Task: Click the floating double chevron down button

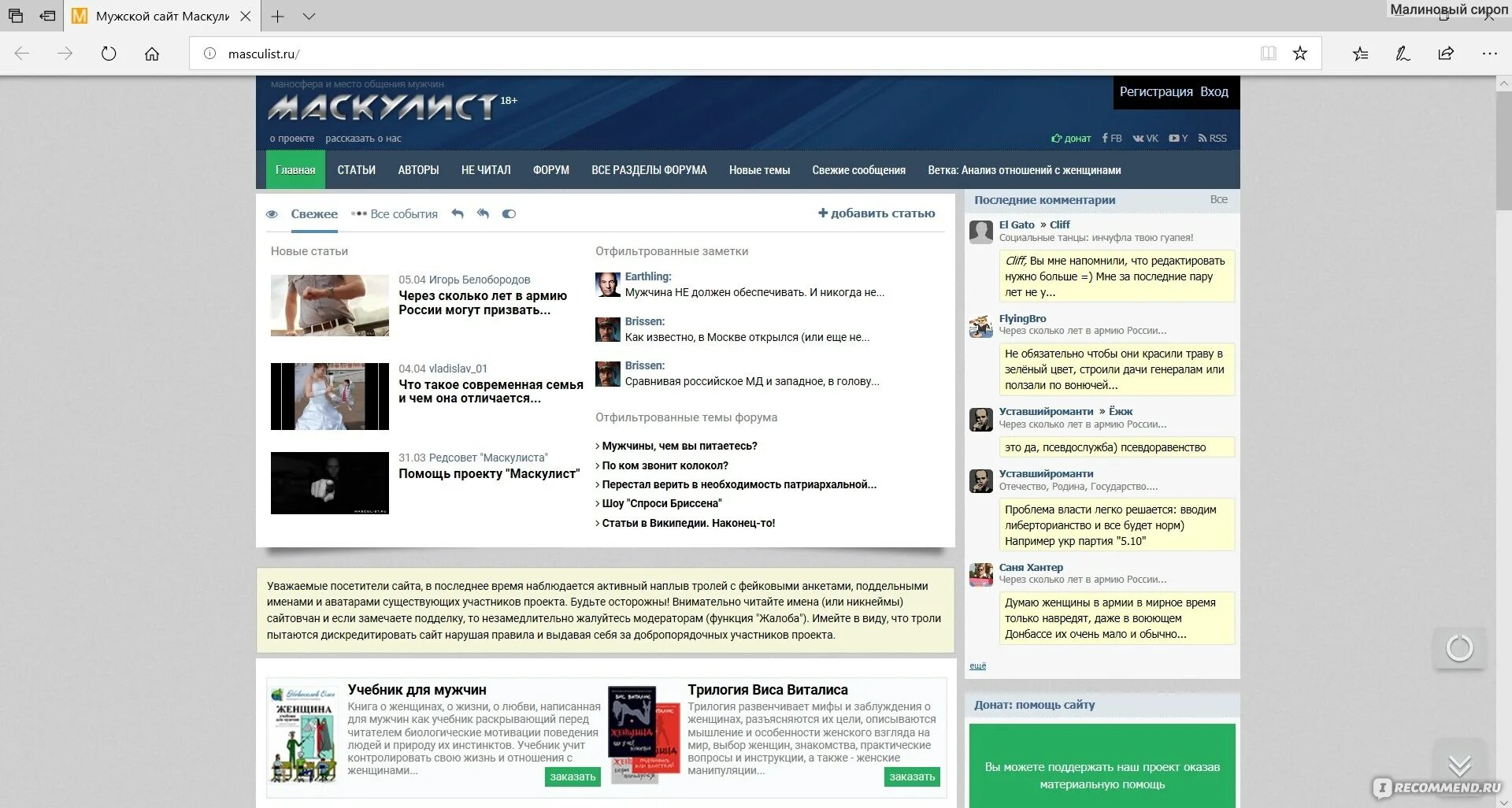Action: [1459, 764]
